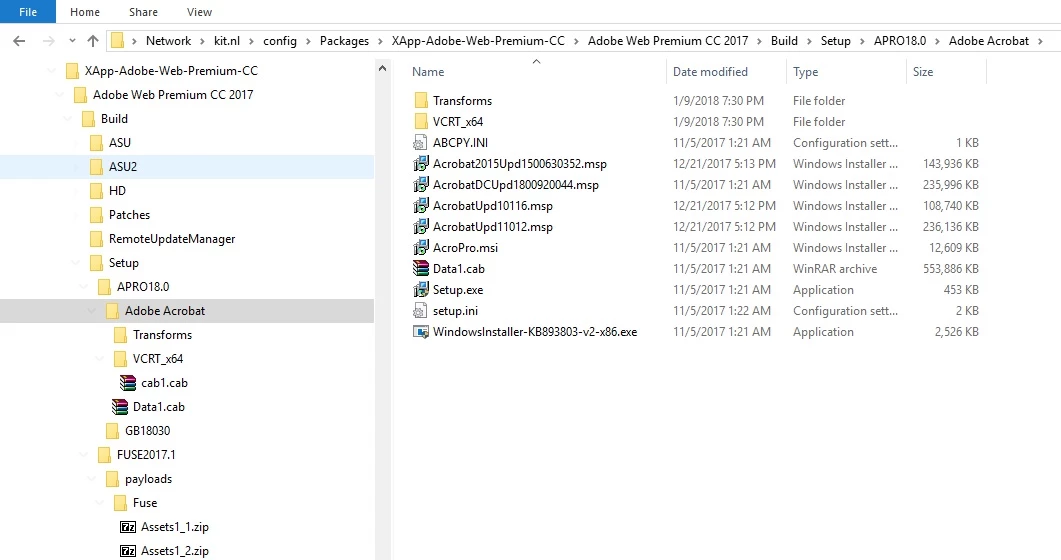Click Network in the address breadcrumb
The width and height of the screenshot is (1061, 560).
tap(168, 41)
